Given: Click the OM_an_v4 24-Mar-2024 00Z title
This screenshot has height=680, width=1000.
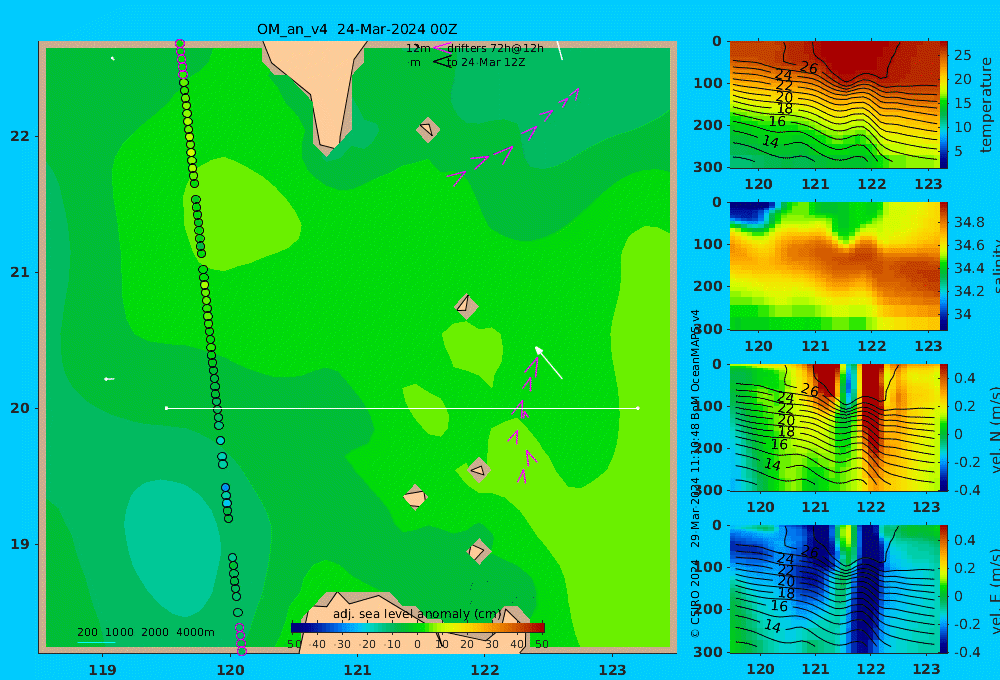Looking at the screenshot, I should point(357,29).
